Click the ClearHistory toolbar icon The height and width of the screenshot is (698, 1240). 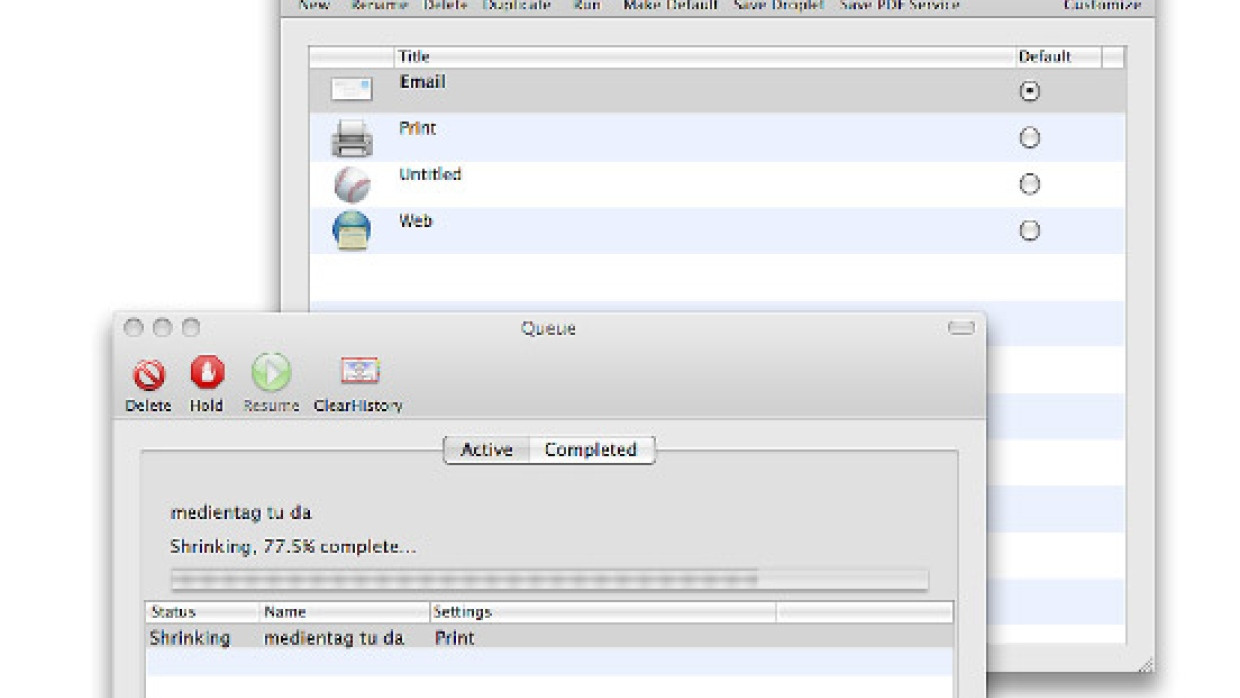pyautogui.click(x=358, y=374)
